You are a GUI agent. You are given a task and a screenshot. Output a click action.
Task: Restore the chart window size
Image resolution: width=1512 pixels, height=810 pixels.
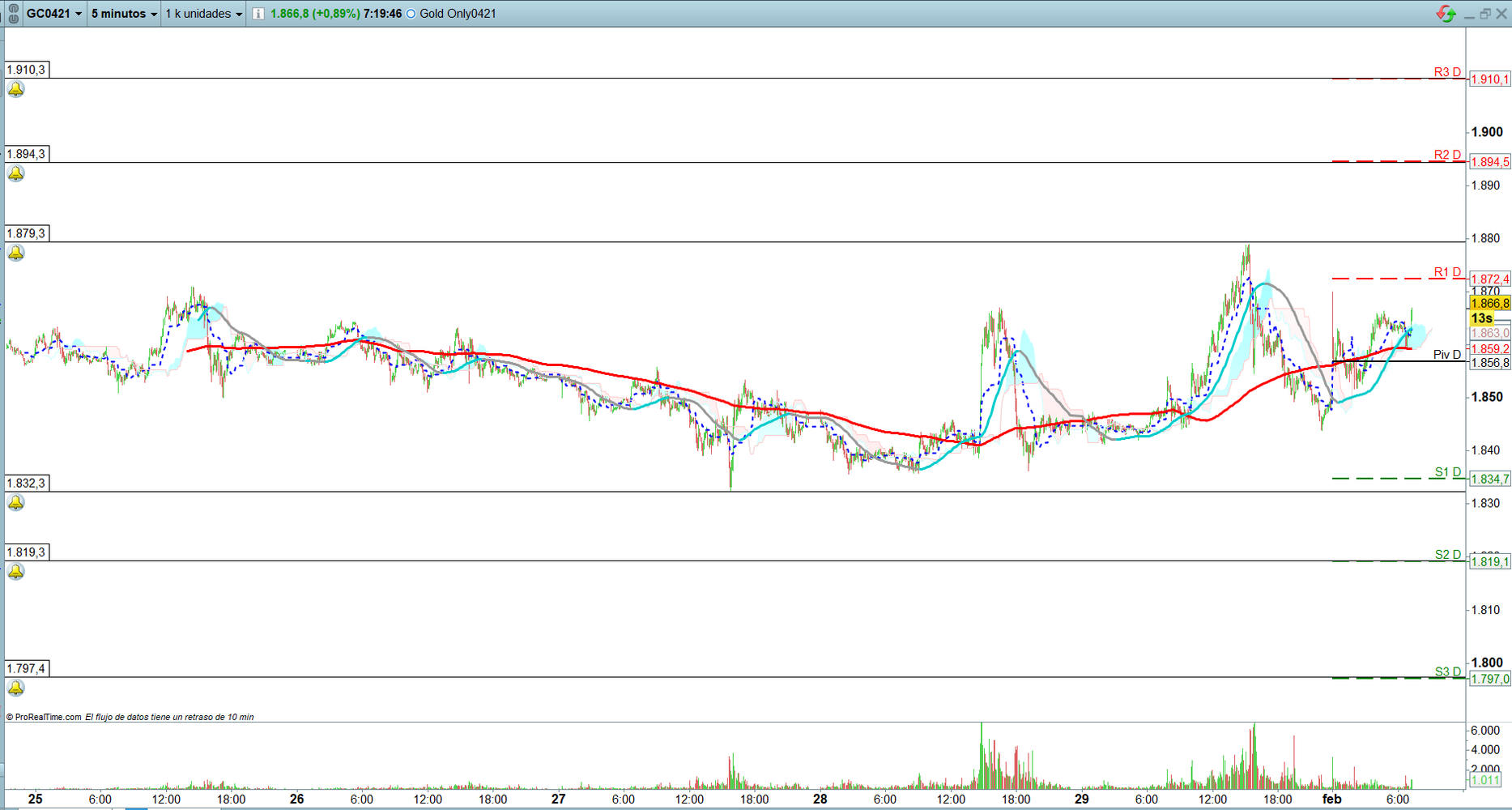(1485, 14)
